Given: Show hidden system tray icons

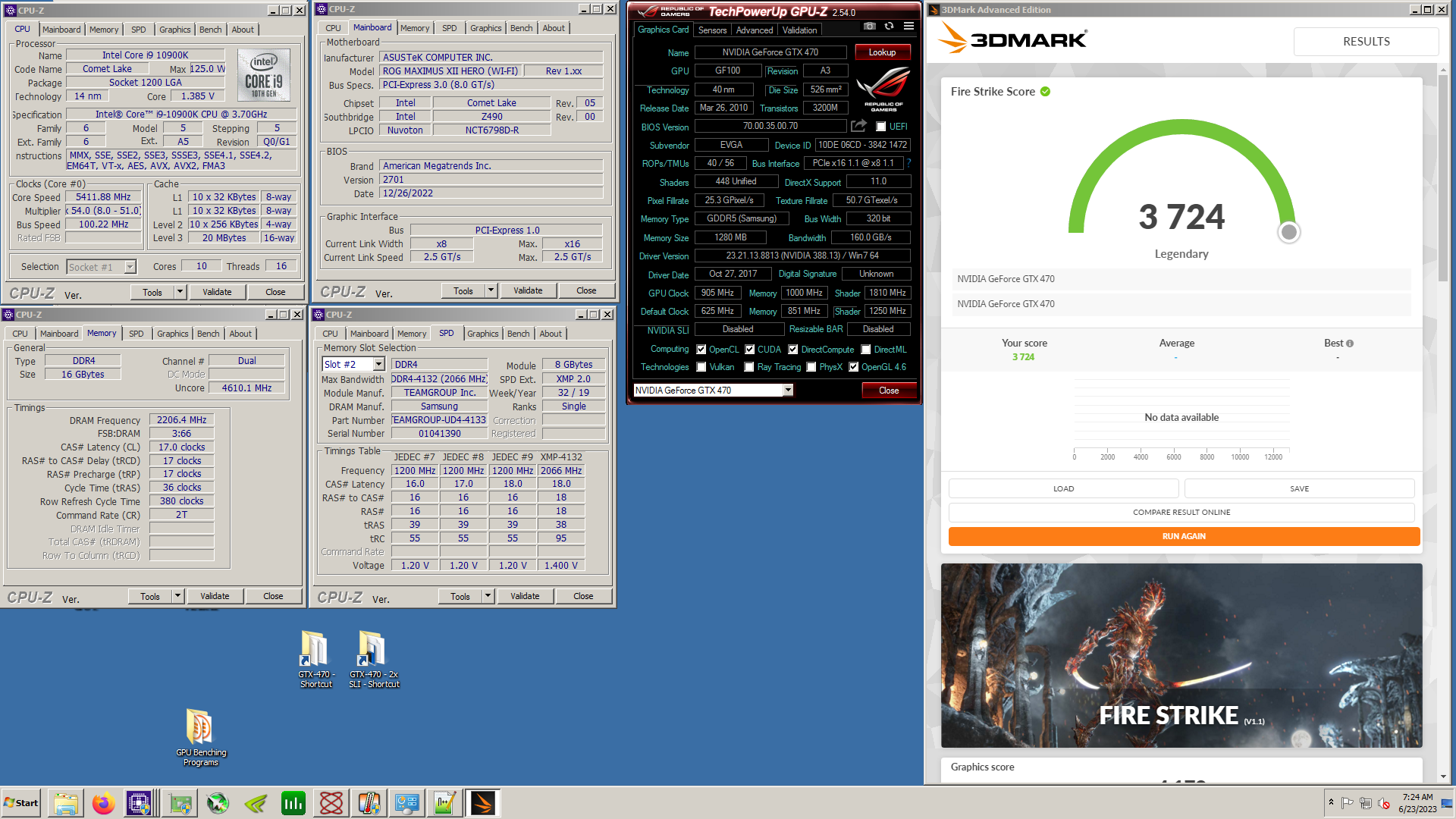Looking at the screenshot, I should click(x=1331, y=802).
